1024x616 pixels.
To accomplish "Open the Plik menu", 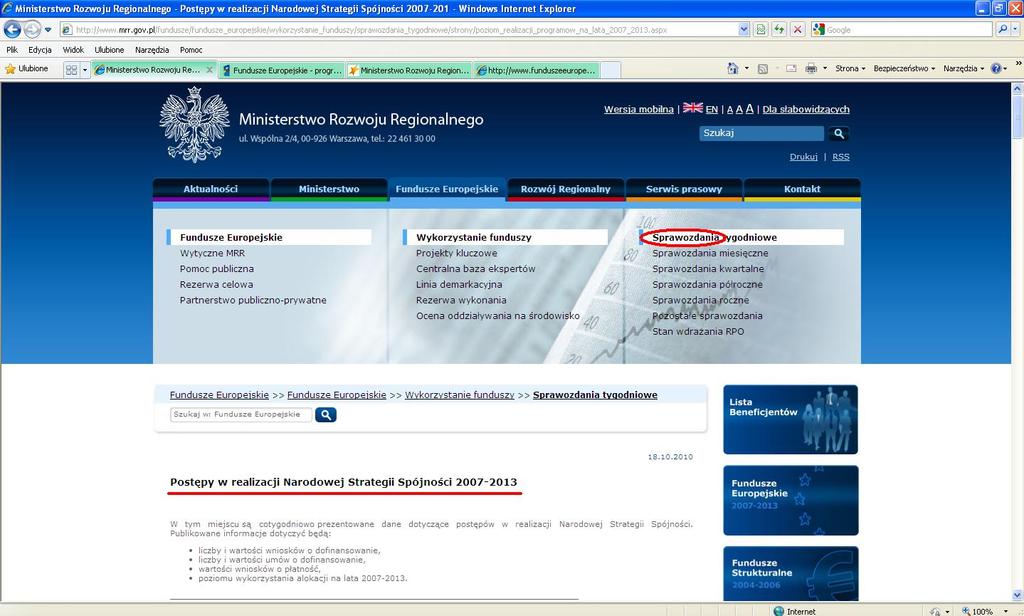I will pos(12,50).
